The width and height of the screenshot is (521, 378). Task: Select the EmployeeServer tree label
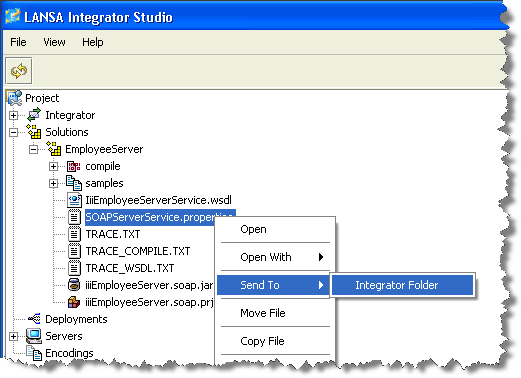click(x=104, y=149)
